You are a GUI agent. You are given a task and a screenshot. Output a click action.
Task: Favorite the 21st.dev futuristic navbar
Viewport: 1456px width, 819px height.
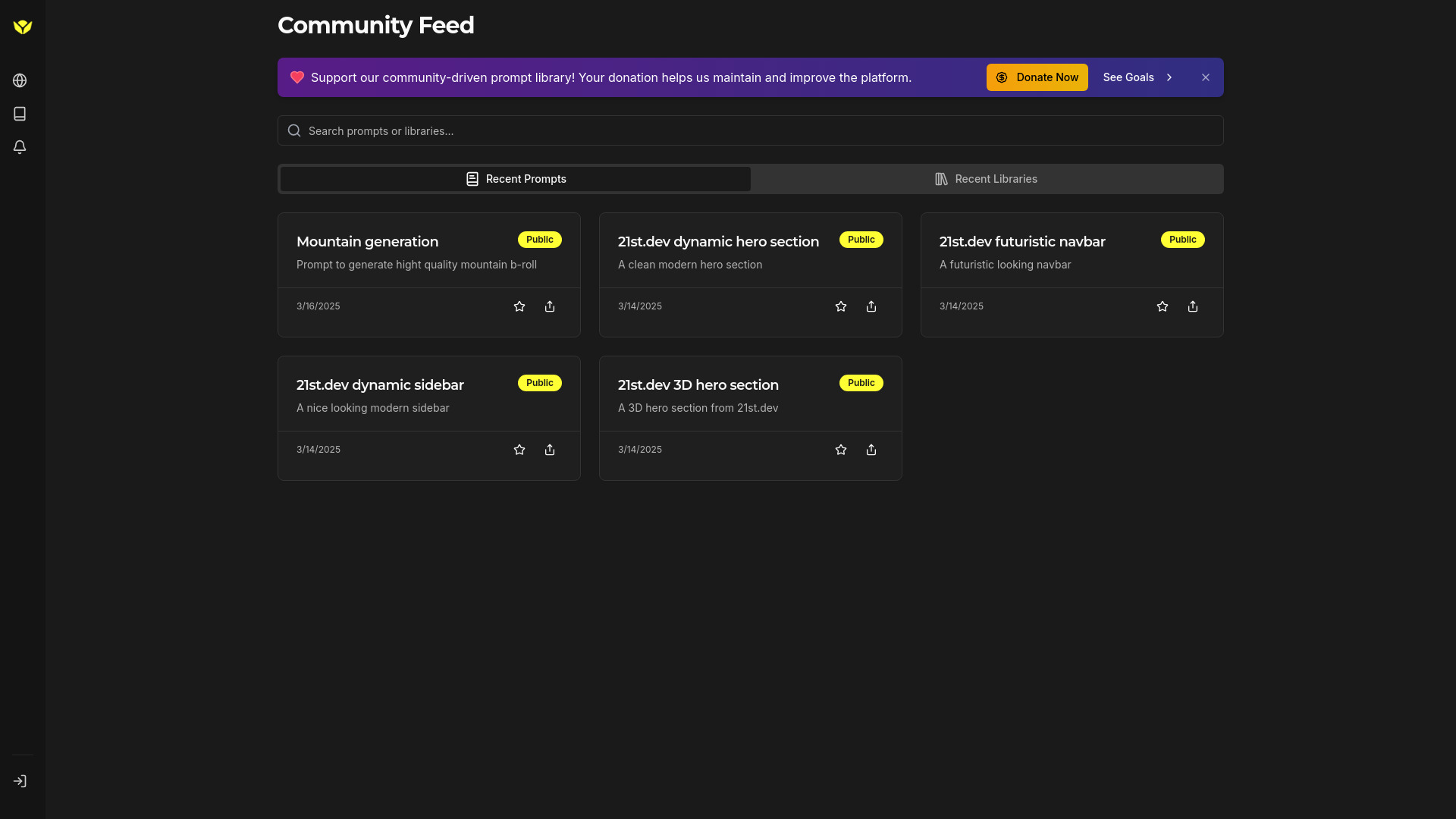(x=1162, y=306)
